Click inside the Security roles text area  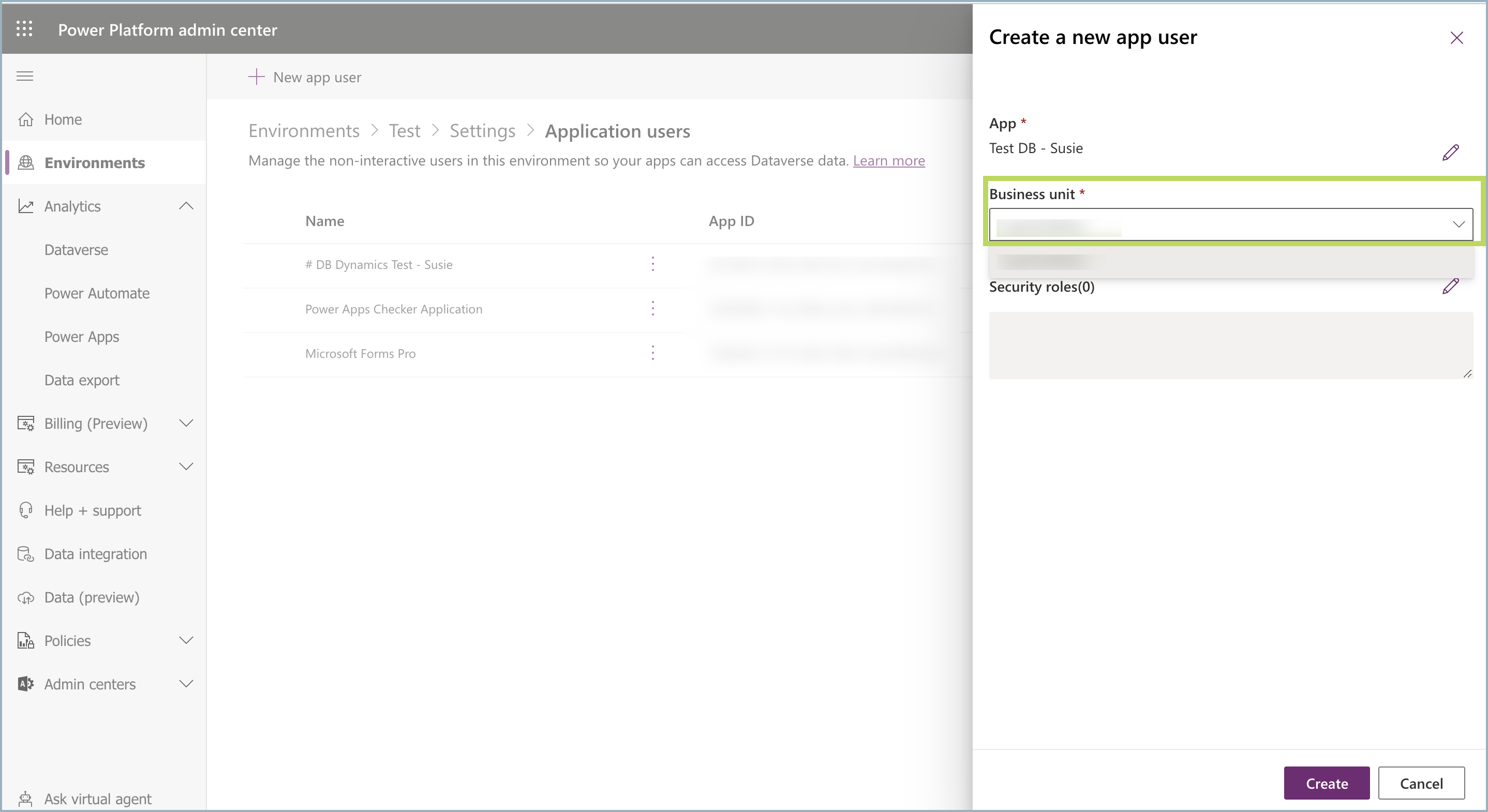(x=1231, y=345)
